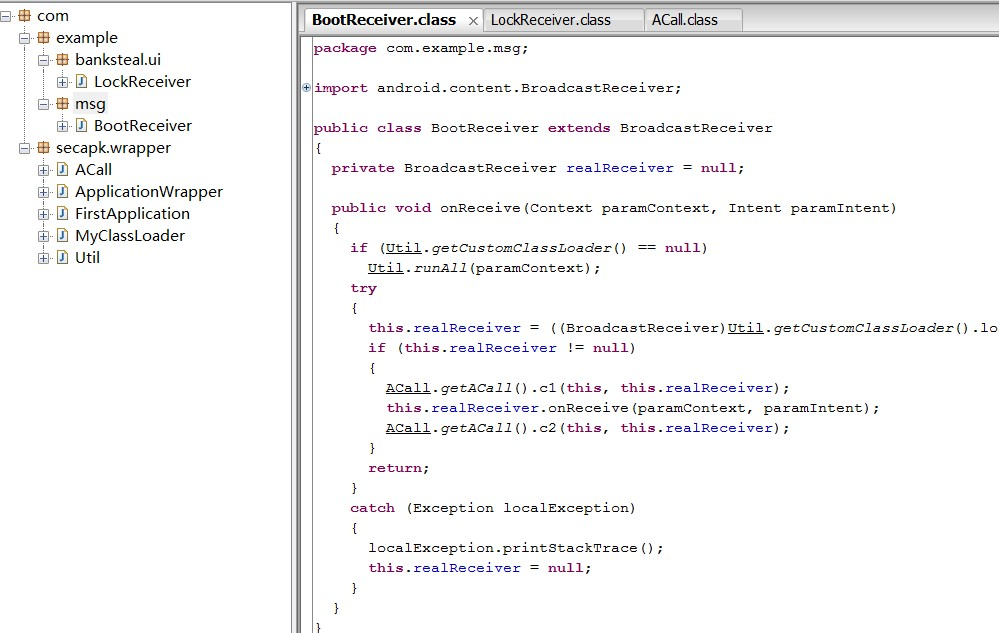The height and width of the screenshot is (633, 999).
Task: Click 'extends' in the class declaration
Action: (x=579, y=128)
